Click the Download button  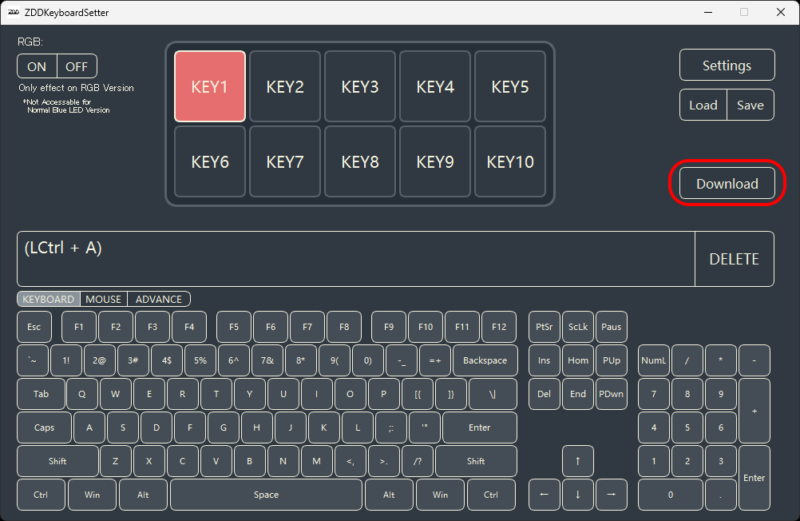pyautogui.click(x=727, y=184)
